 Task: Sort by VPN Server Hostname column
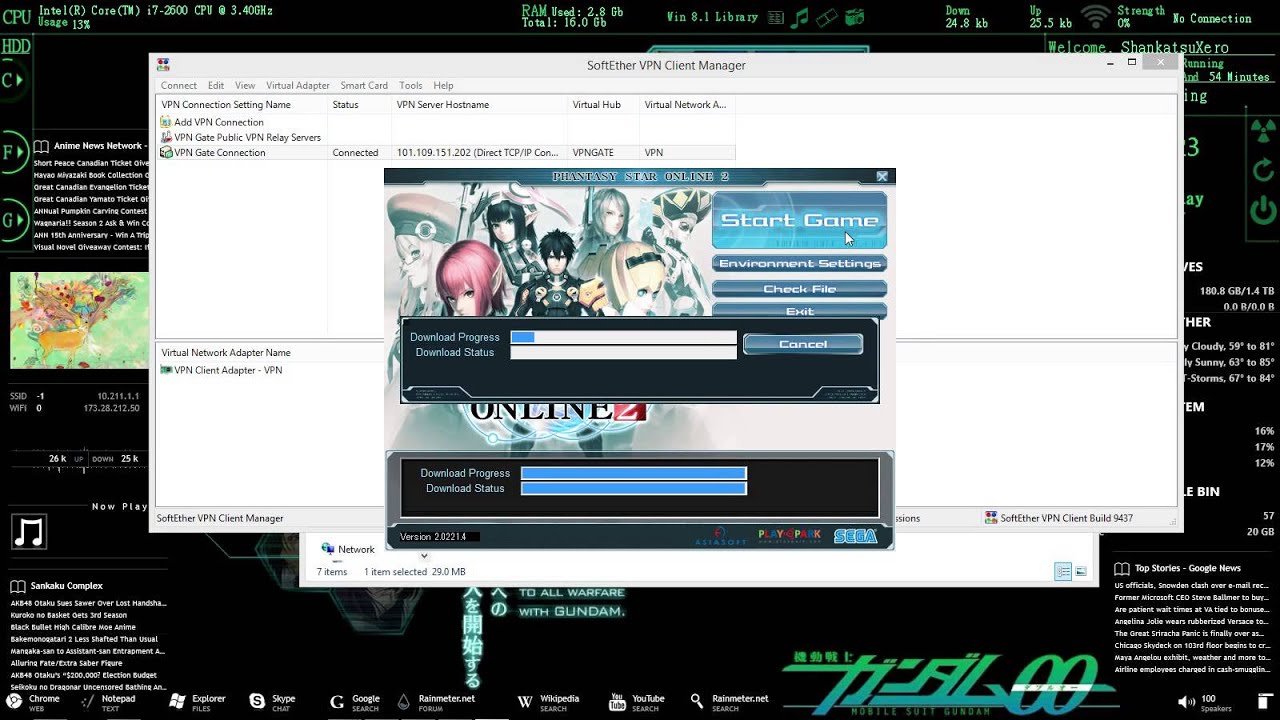pos(479,104)
